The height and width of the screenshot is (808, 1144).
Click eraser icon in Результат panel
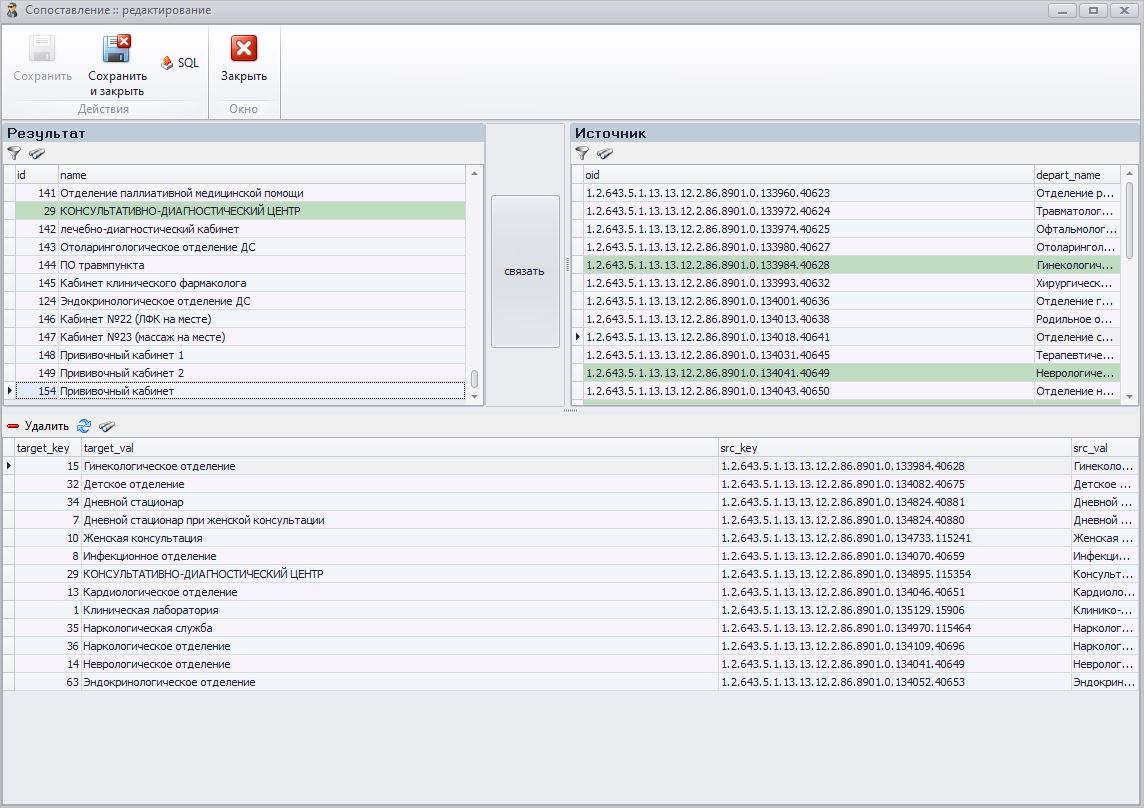37,154
